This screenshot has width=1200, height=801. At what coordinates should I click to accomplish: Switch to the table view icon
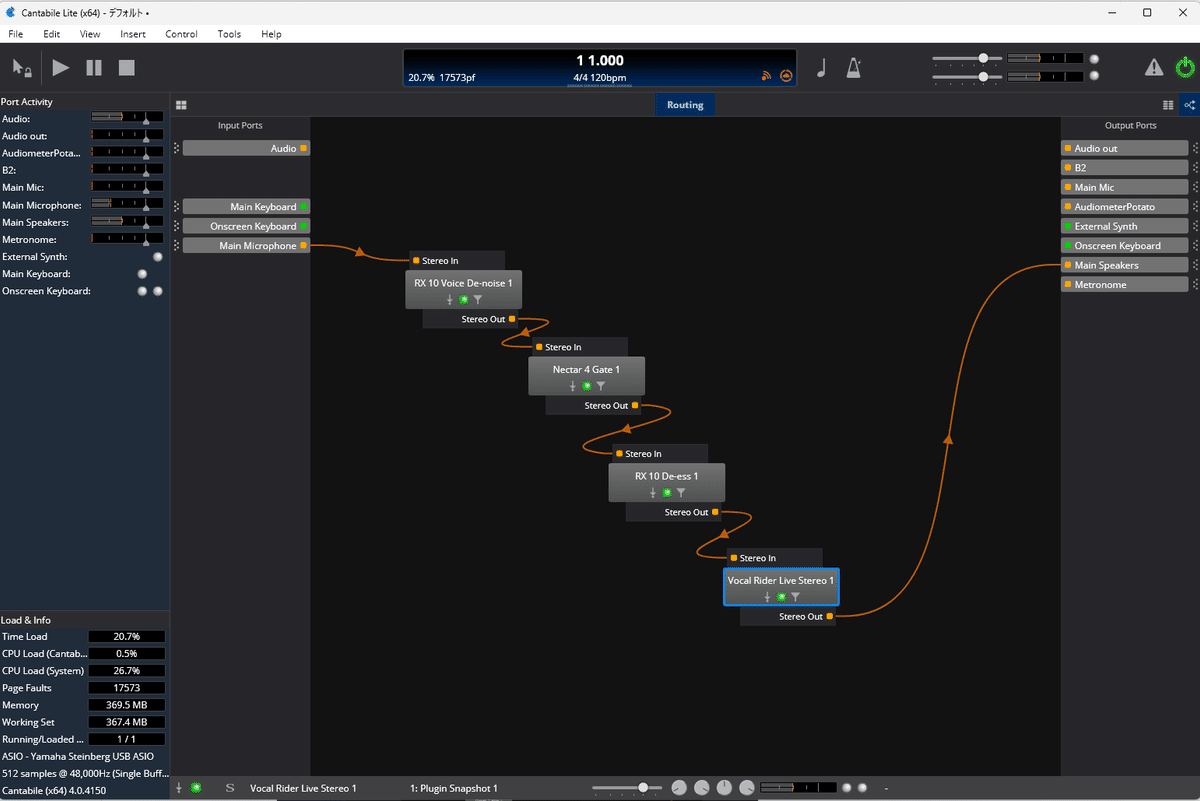[1168, 104]
